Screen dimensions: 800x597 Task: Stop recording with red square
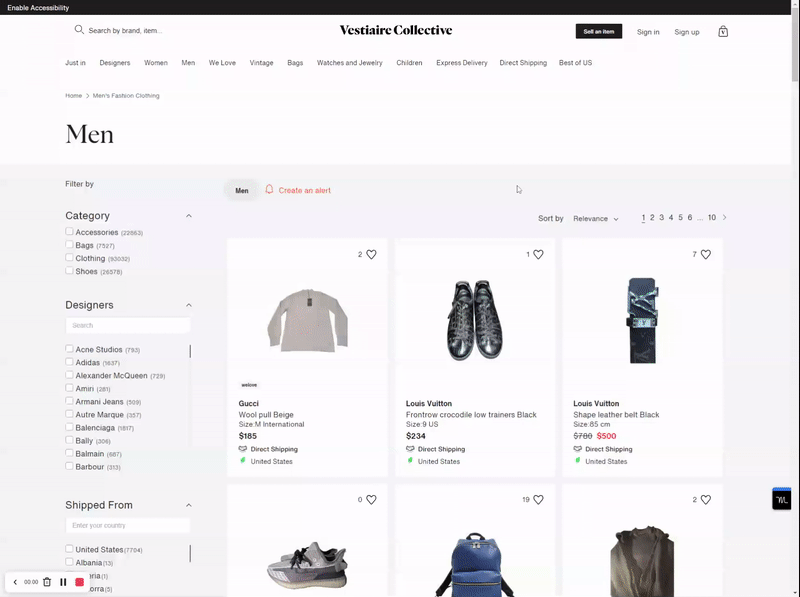(80, 582)
